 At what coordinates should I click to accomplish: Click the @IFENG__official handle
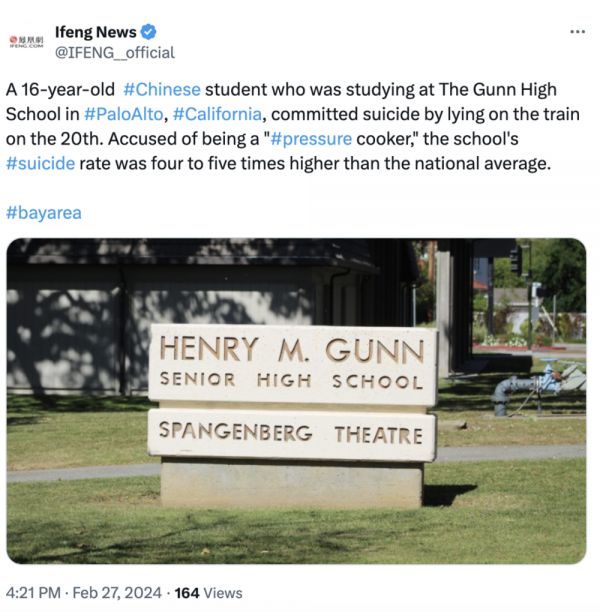tap(114, 52)
